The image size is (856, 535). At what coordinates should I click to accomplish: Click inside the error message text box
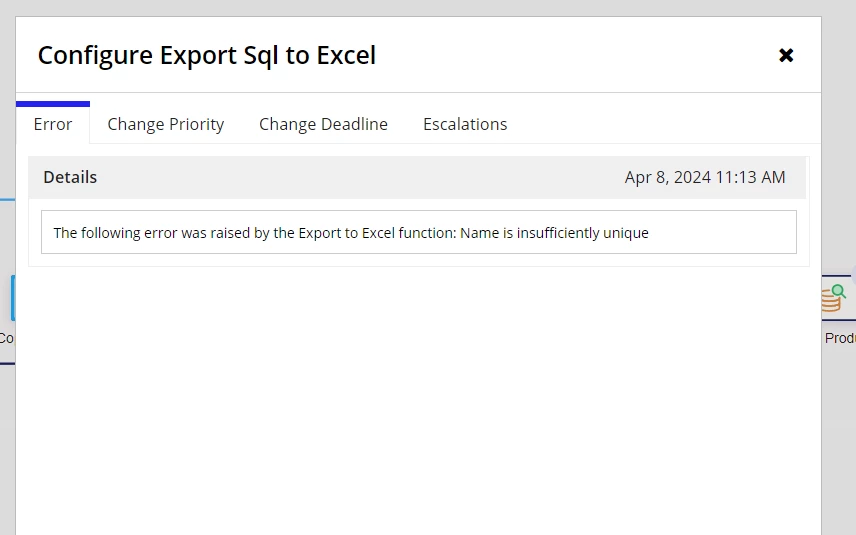[419, 232]
